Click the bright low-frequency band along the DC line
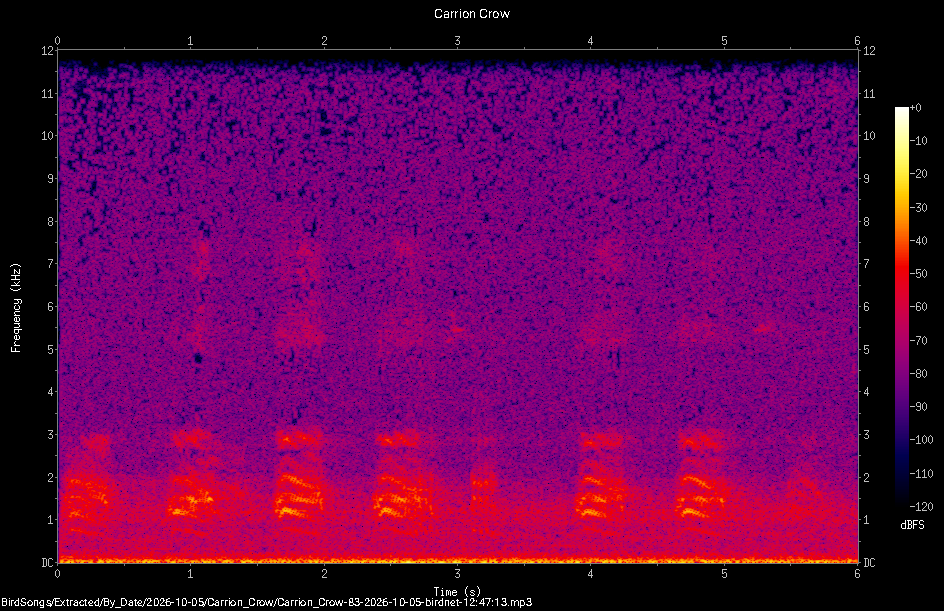The width and height of the screenshot is (944, 611). click(x=458, y=559)
